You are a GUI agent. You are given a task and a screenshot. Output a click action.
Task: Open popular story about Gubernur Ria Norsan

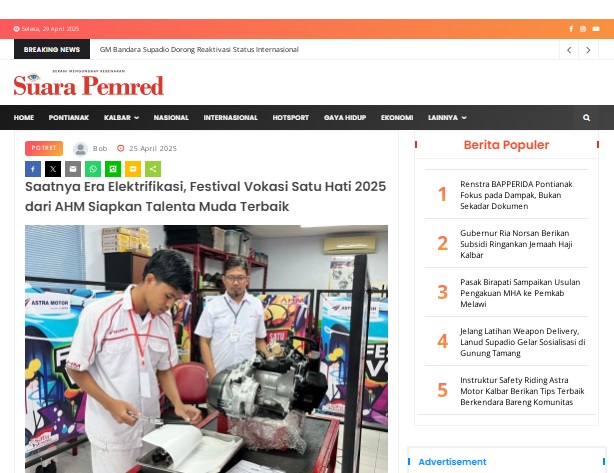[x=516, y=244]
